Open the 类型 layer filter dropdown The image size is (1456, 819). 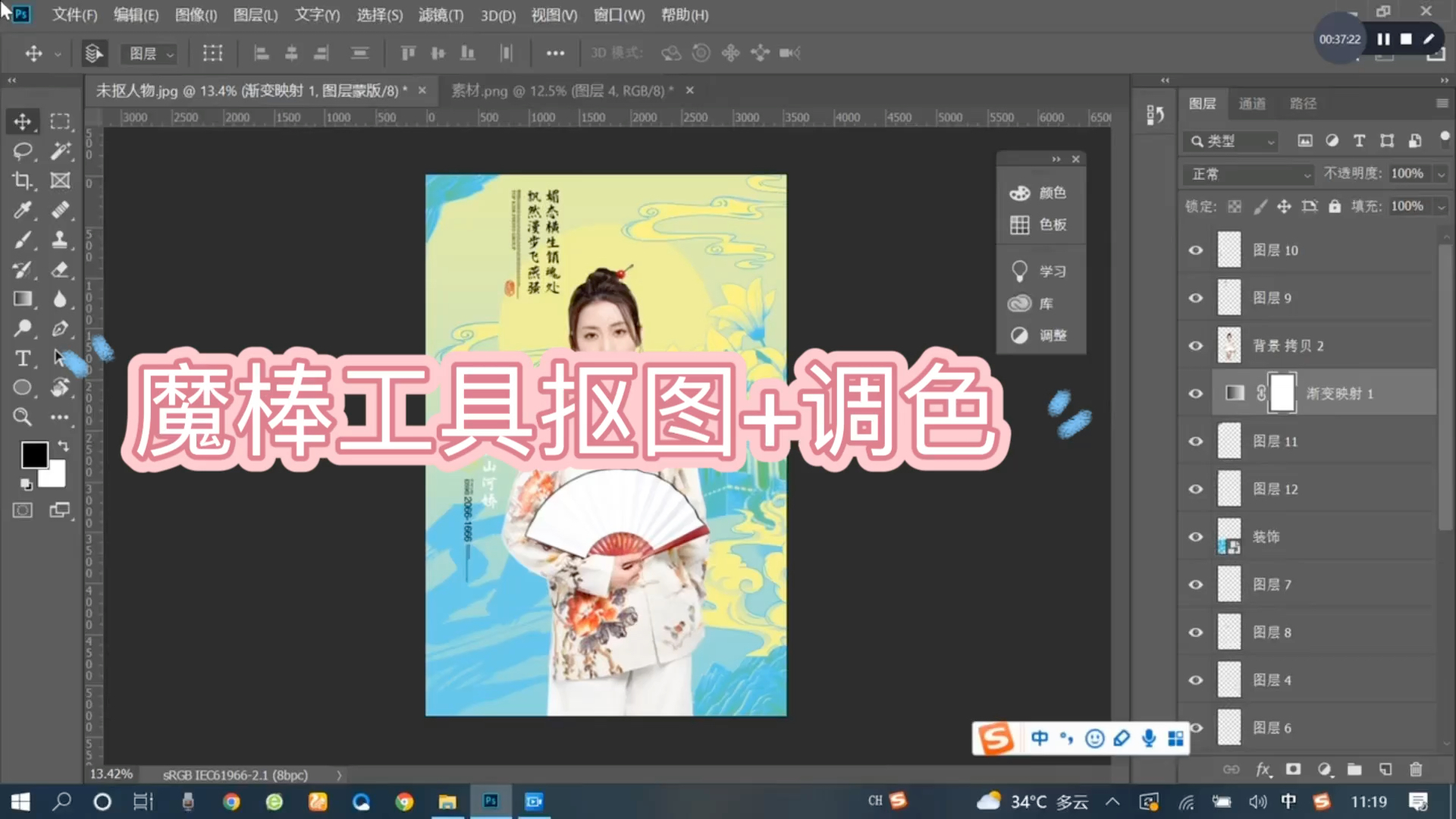point(1229,141)
